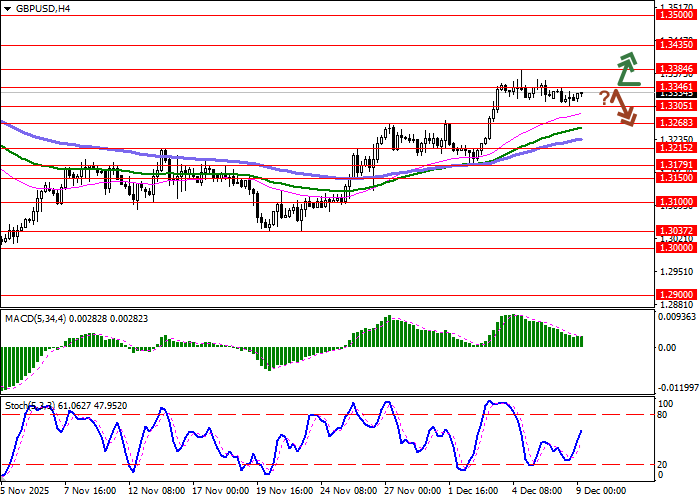Select the 1.31500 price level label

[676, 178]
